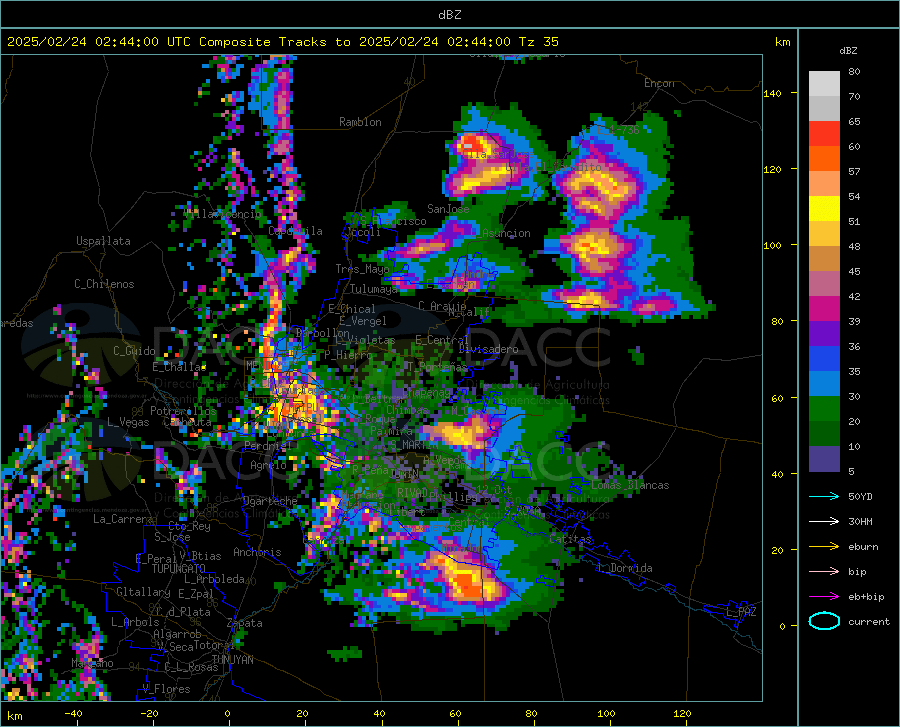Click the TUPUNGATO place label
The image size is (900, 727).
click(x=179, y=569)
